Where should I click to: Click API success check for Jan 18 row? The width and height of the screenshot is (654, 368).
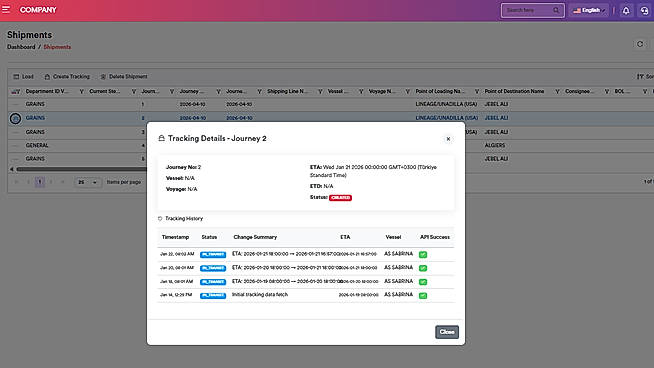[x=423, y=282]
